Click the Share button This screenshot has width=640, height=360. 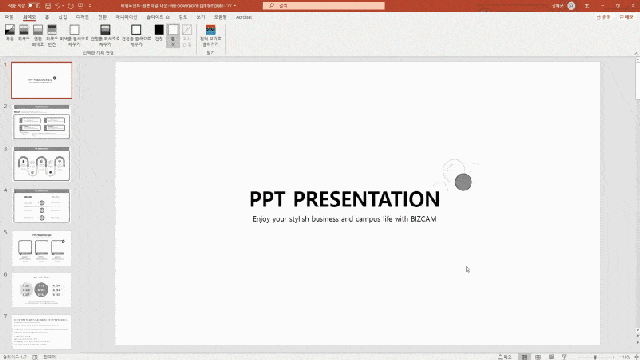603,17
